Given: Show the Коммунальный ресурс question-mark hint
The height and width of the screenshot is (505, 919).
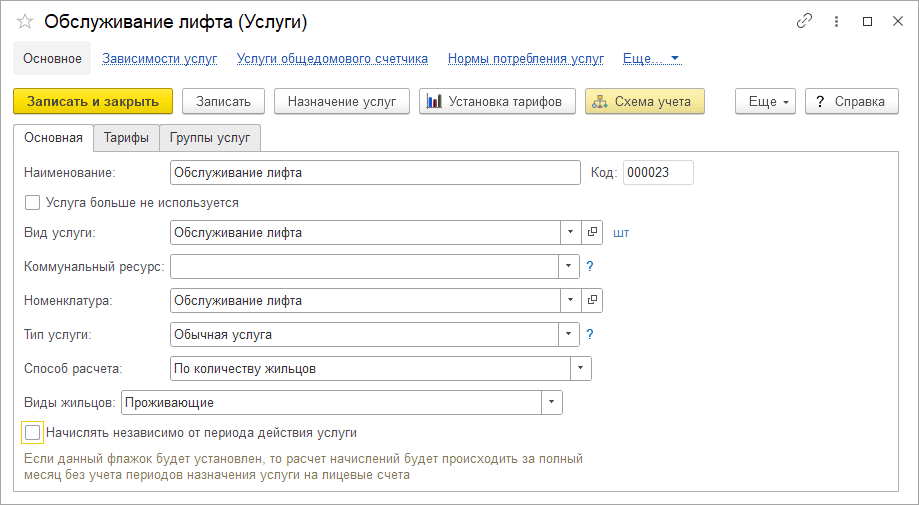Looking at the screenshot, I should (590, 267).
